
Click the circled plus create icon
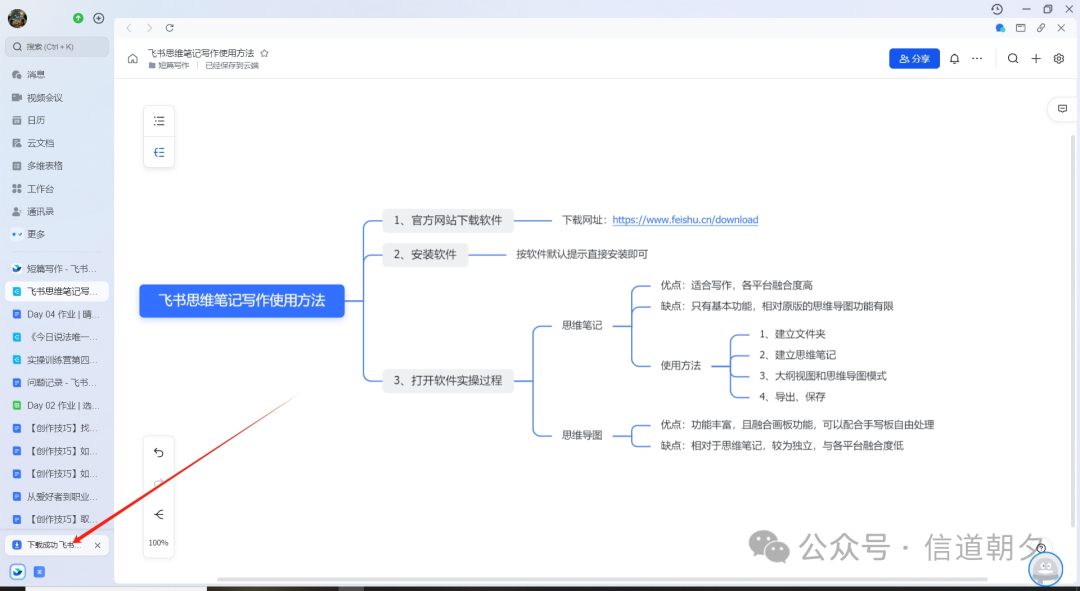coord(98,19)
